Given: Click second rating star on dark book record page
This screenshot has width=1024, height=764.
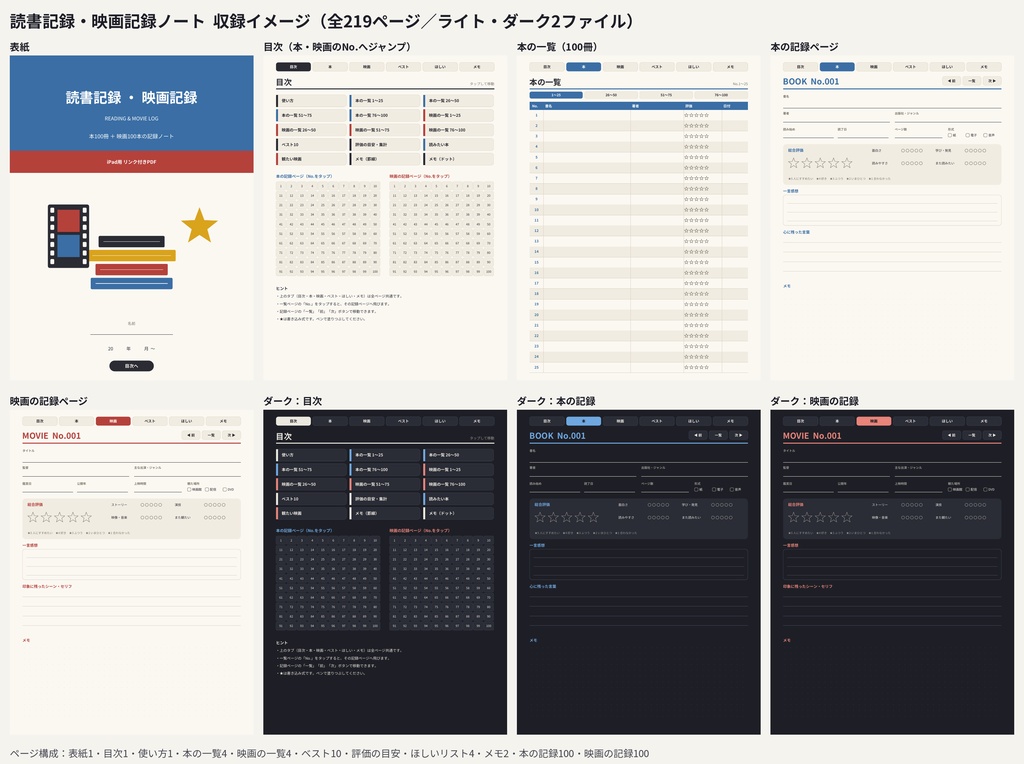Looking at the screenshot, I should [x=553, y=517].
